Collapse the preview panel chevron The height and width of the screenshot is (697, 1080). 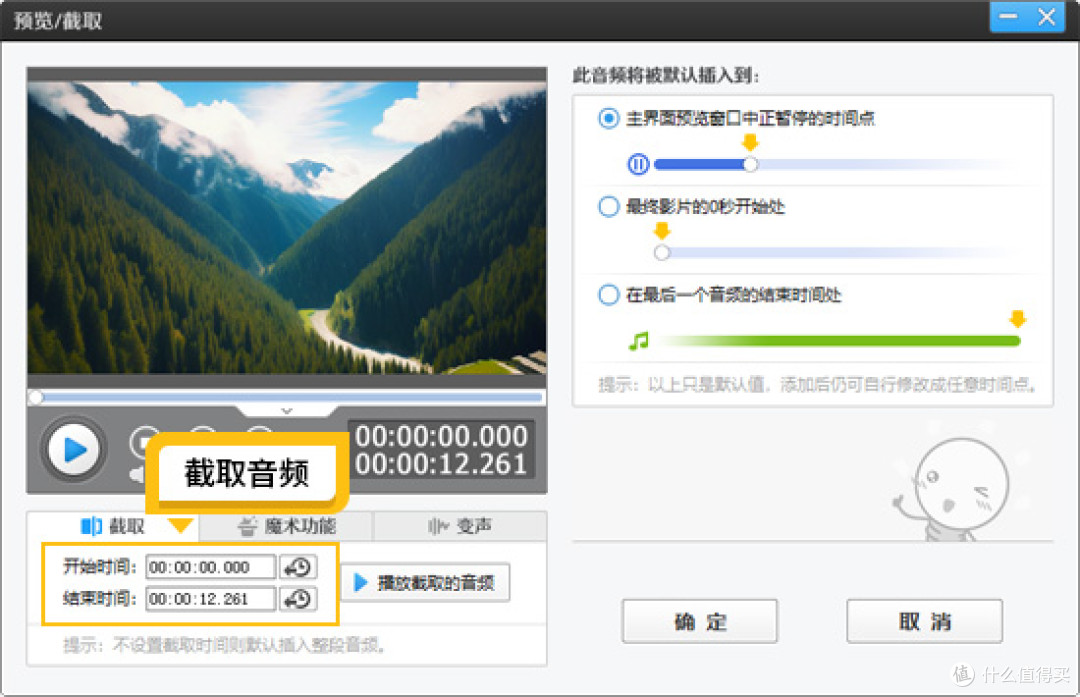(x=287, y=411)
